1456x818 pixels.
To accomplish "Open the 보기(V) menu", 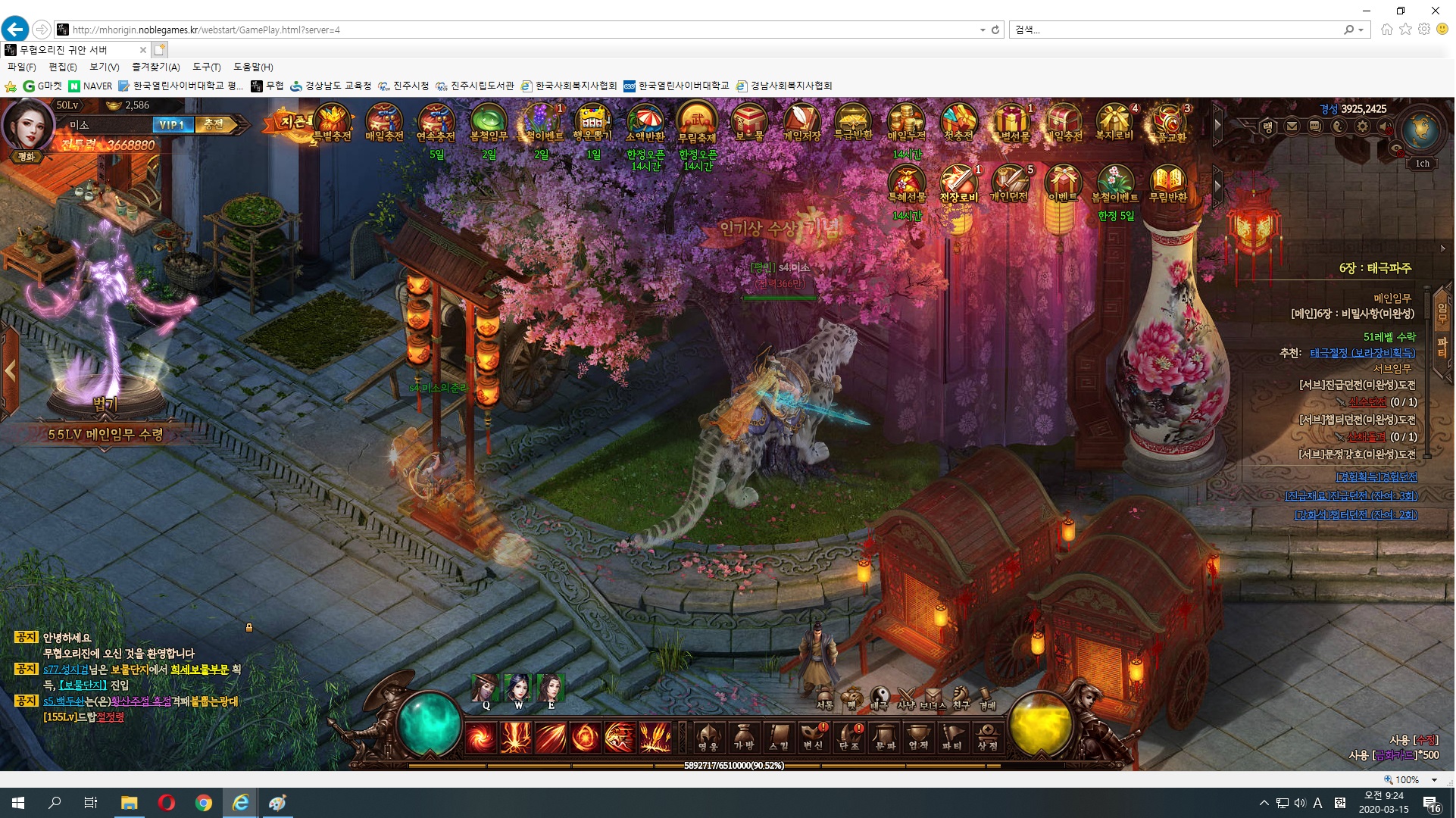I will click(105, 67).
